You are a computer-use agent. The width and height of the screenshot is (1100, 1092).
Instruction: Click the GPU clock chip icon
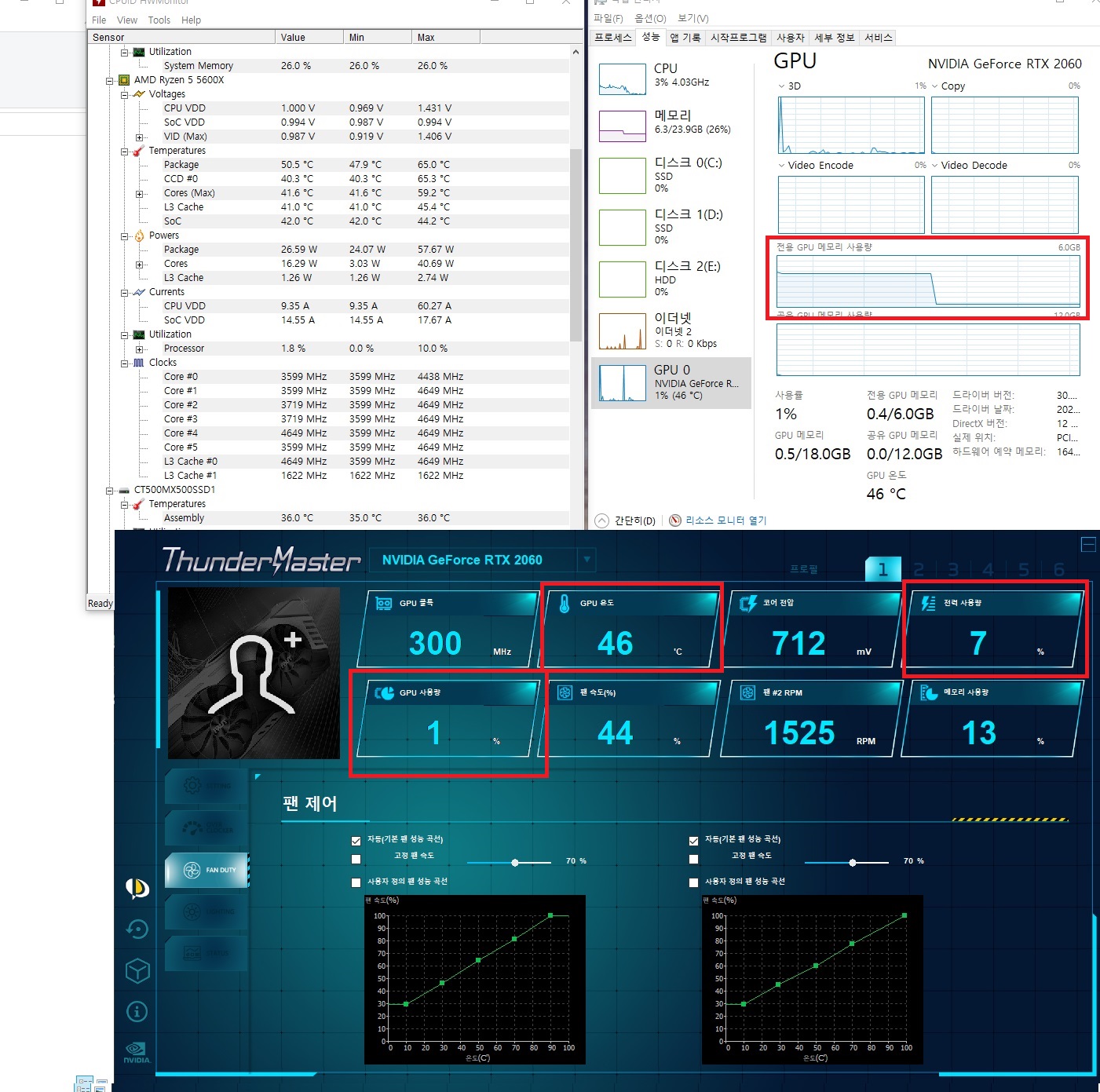[x=384, y=603]
